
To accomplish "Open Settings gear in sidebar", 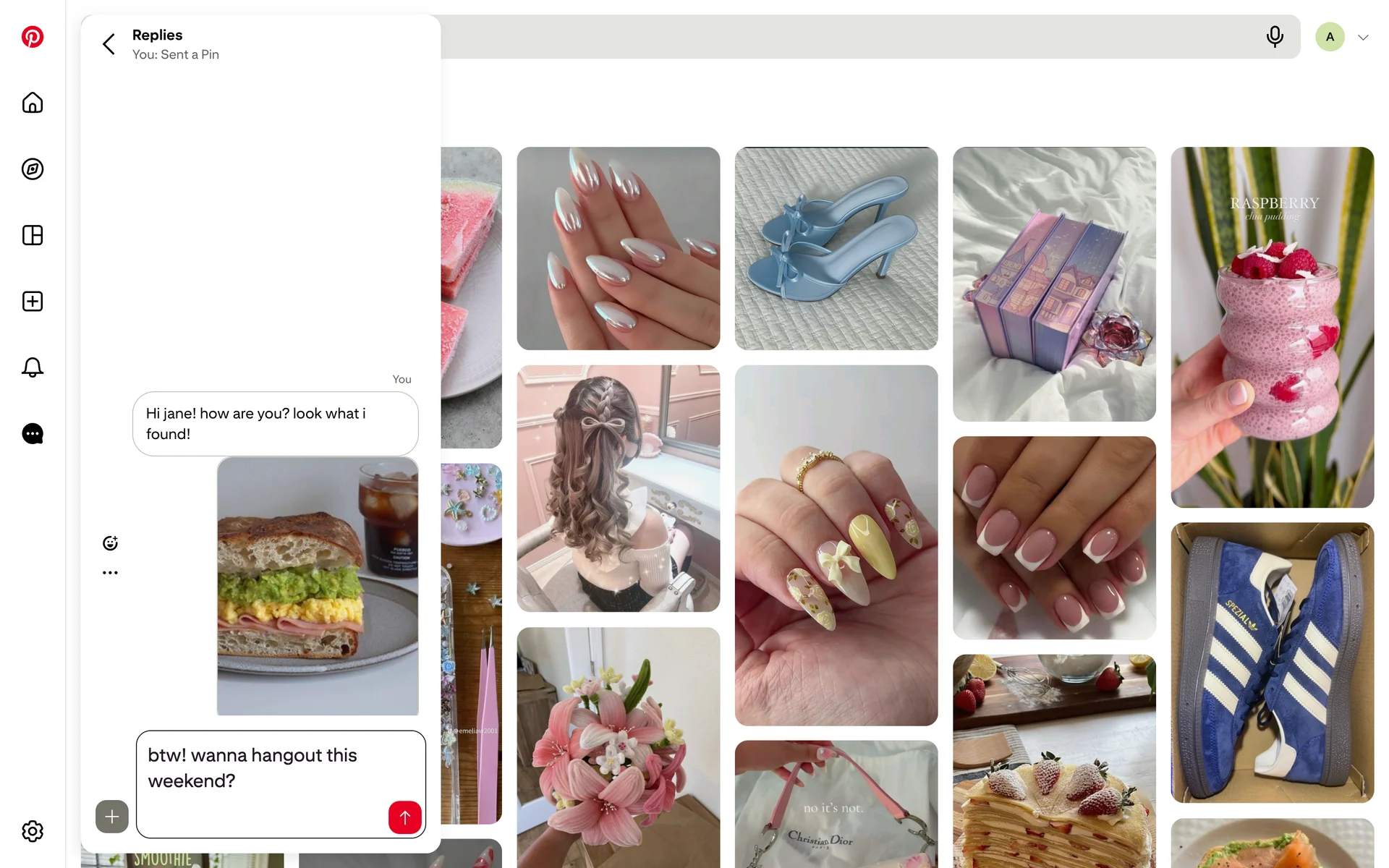I will point(33,831).
